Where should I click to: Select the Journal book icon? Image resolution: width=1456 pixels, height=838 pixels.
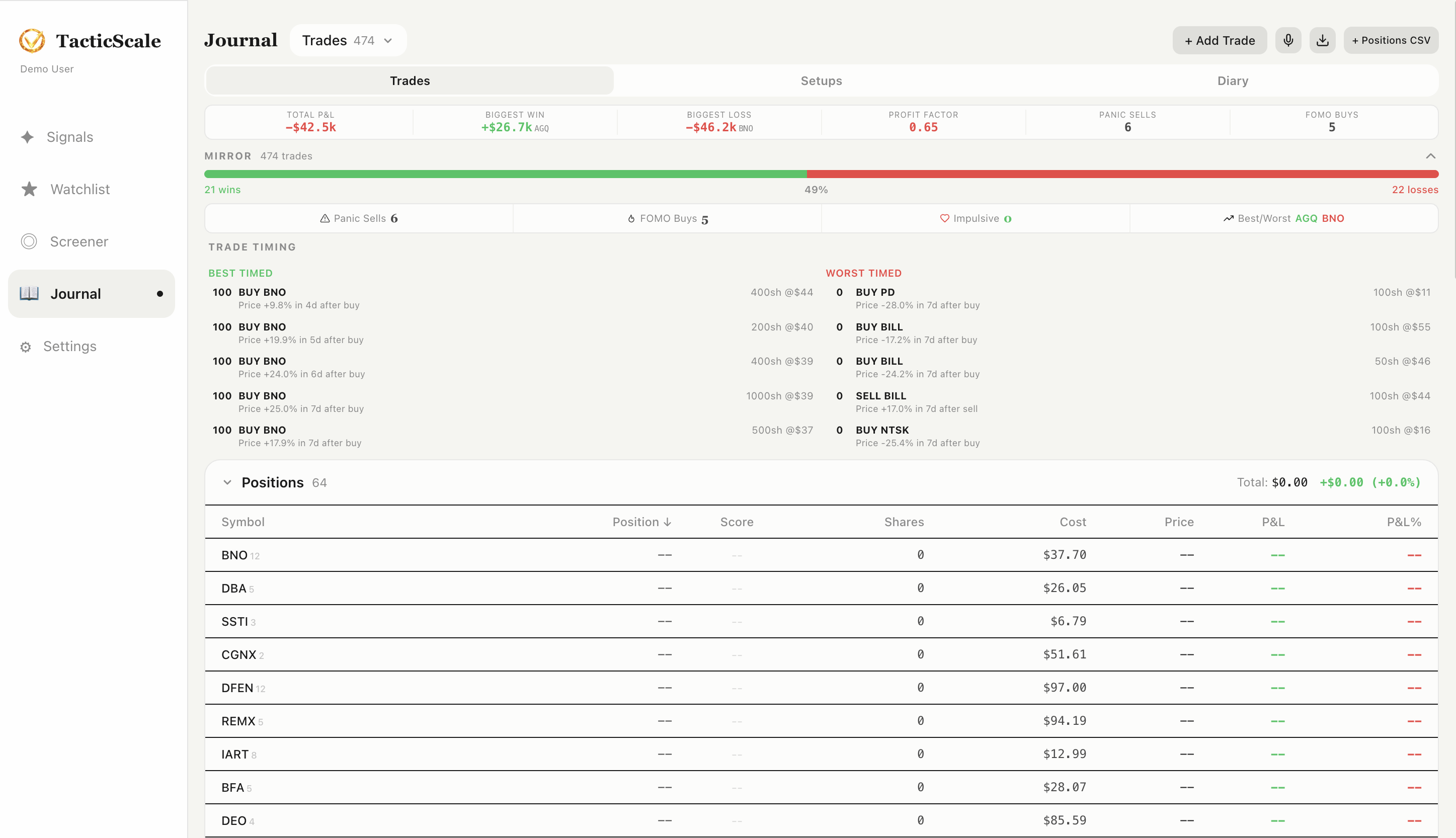[x=29, y=294]
